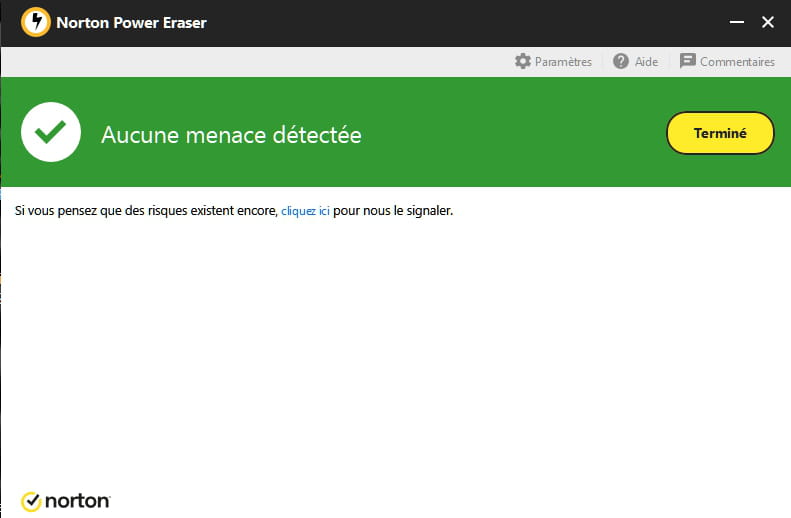Click the Aide question mark icon

[621, 62]
